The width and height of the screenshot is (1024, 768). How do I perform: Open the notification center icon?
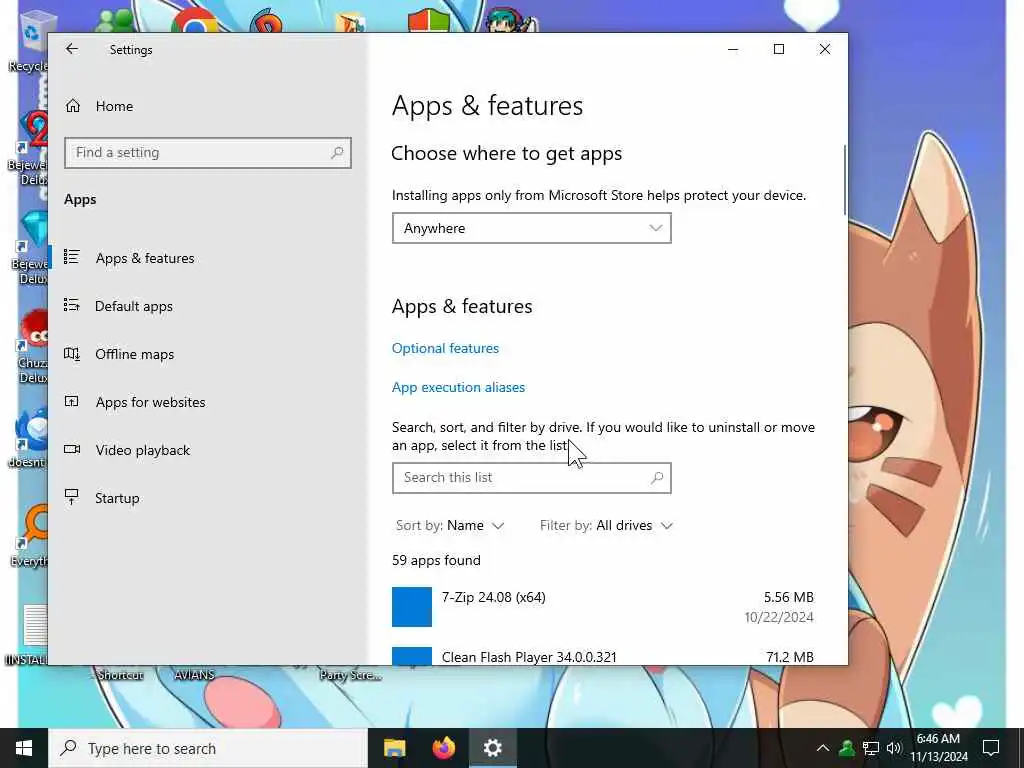coord(991,748)
